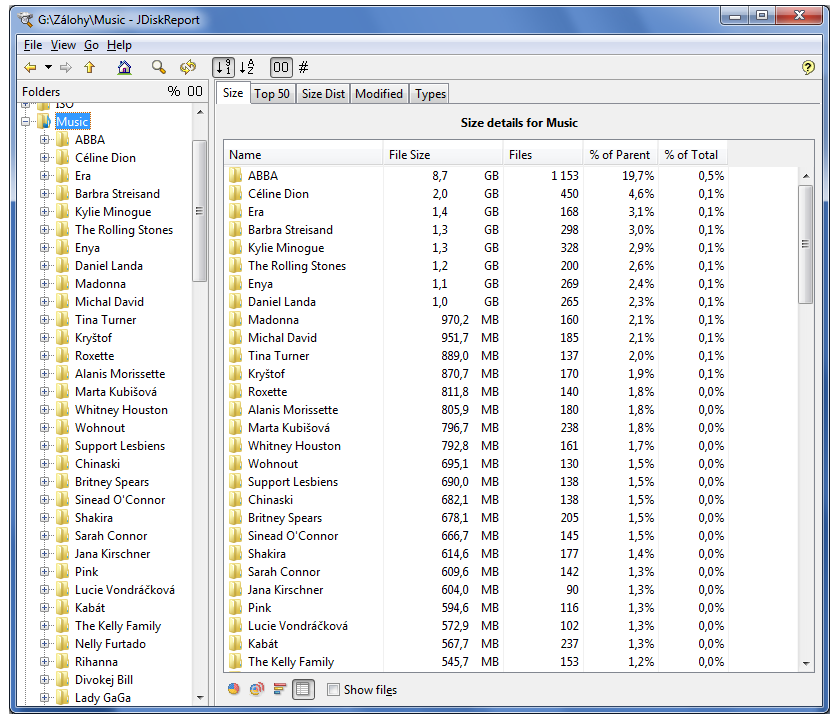Enable the Show files checkbox
The width and height of the screenshot is (840, 720).
334,690
